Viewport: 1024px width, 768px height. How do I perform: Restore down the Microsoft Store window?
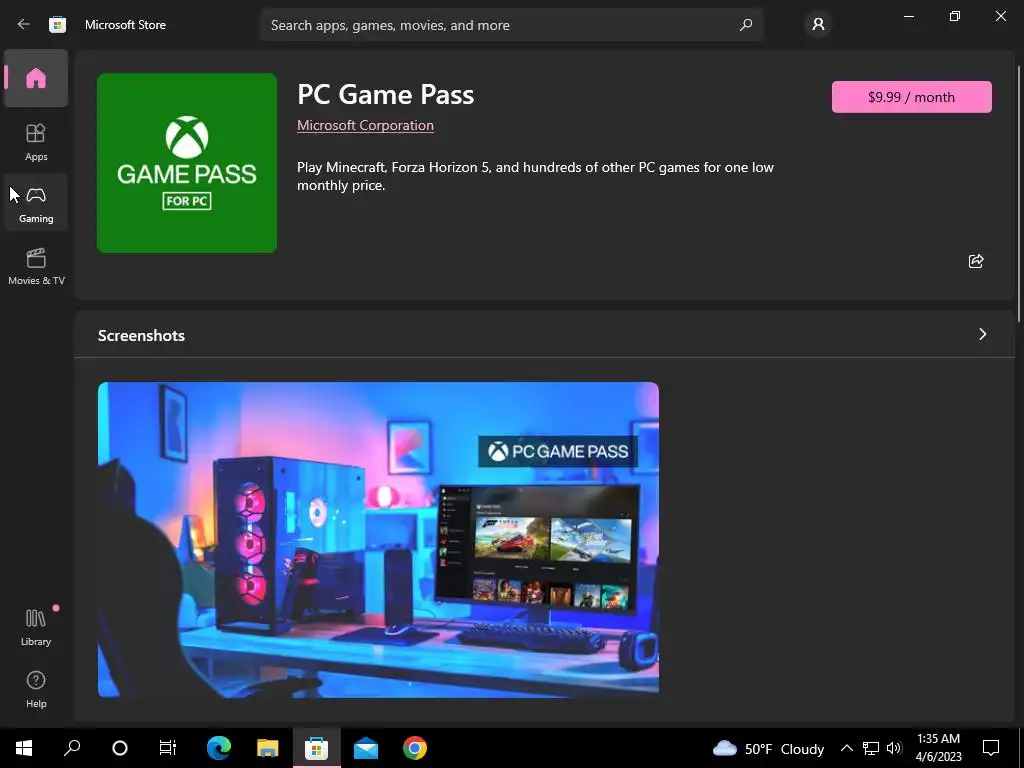(955, 16)
